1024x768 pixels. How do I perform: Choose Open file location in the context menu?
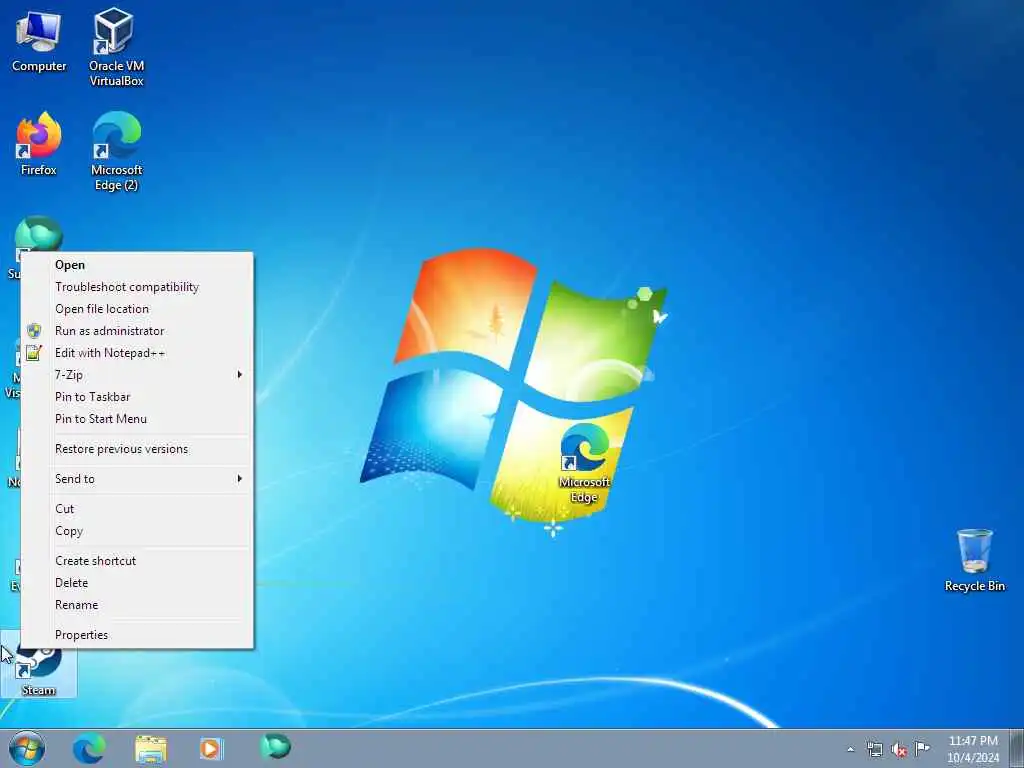click(137, 309)
